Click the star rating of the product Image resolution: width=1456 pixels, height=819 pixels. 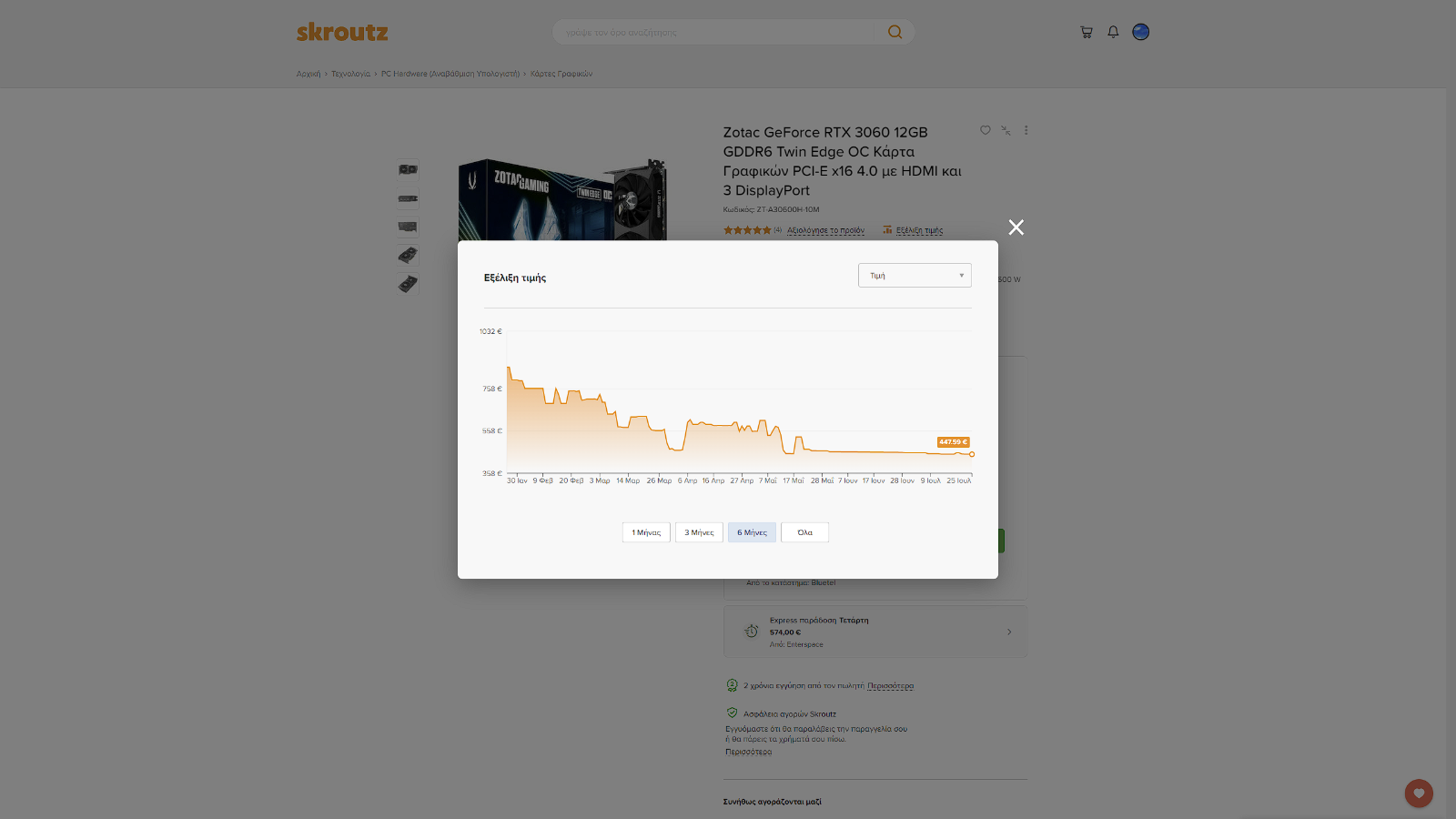pyautogui.click(x=747, y=230)
